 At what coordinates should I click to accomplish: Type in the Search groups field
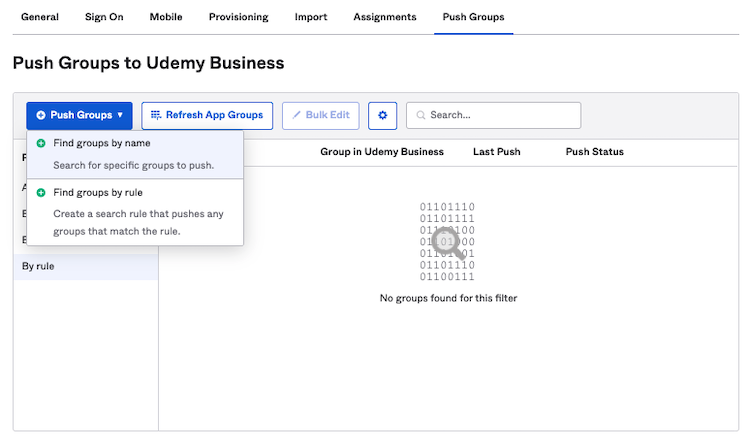[500, 115]
